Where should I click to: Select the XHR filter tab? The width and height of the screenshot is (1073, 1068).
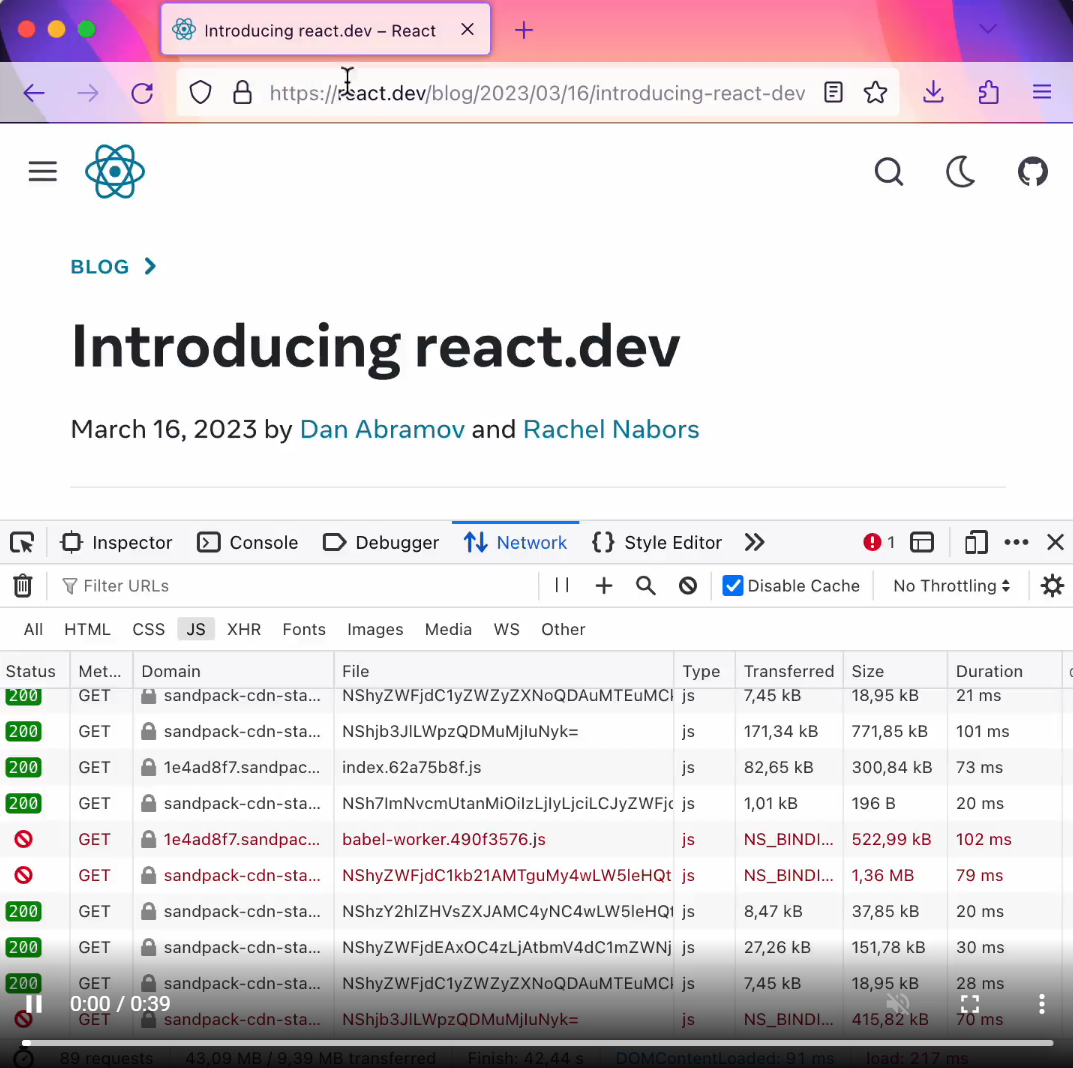[244, 629]
